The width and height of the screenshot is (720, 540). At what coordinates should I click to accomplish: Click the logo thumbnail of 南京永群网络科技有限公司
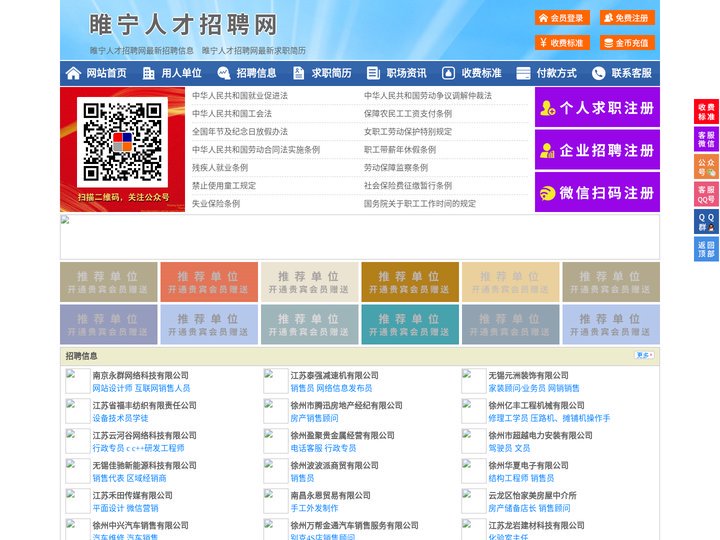pos(78,381)
